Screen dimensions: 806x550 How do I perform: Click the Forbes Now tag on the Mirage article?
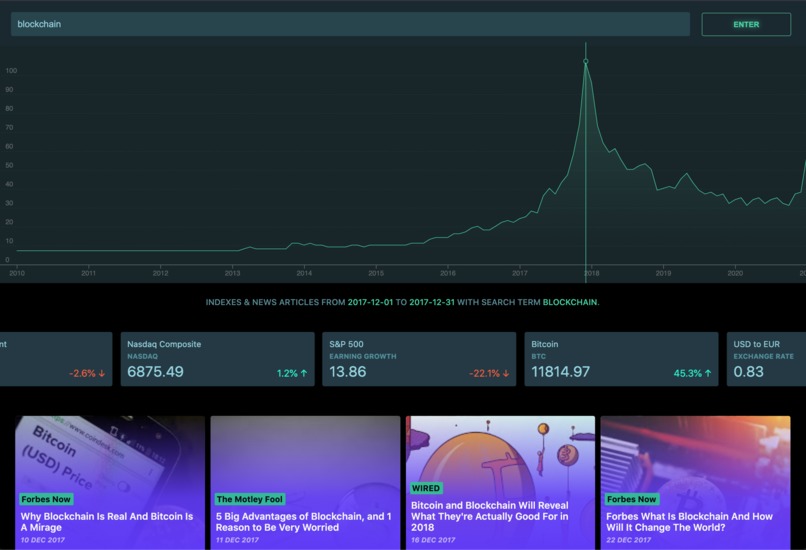pyautogui.click(x=46, y=499)
